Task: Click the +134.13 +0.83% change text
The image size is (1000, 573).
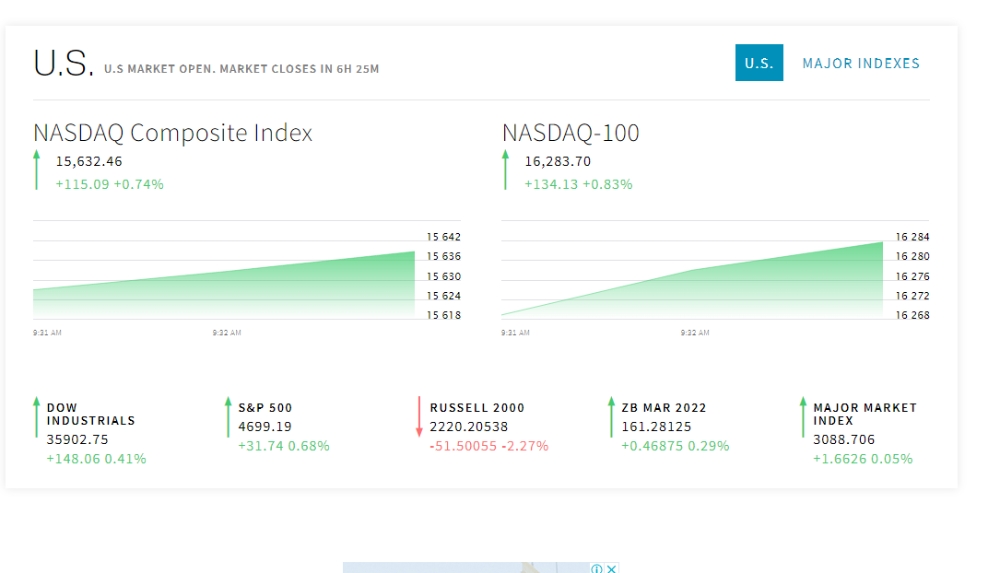Action: coord(578,184)
